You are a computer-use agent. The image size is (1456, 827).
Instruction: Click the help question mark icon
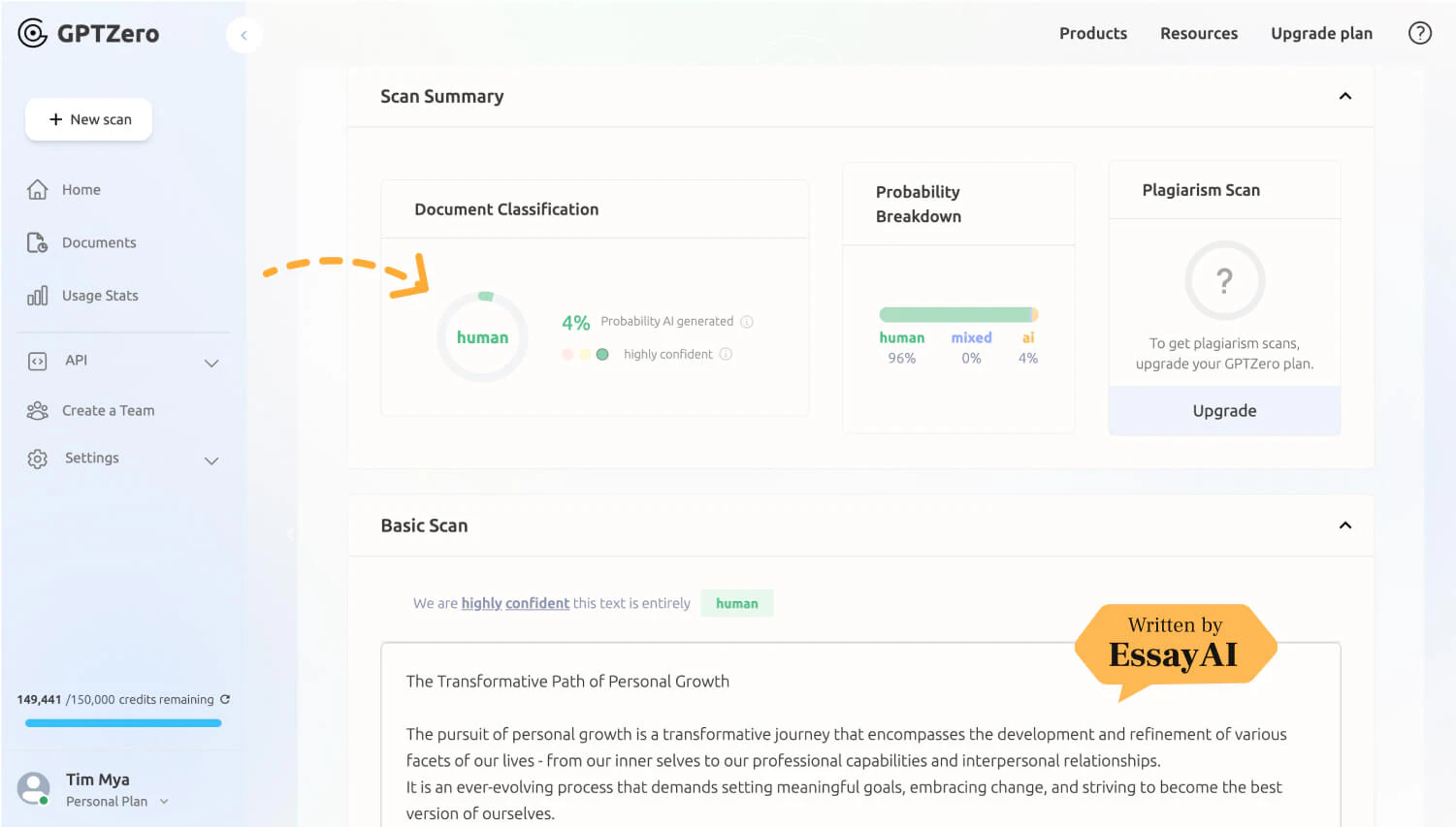pos(1419,32)
